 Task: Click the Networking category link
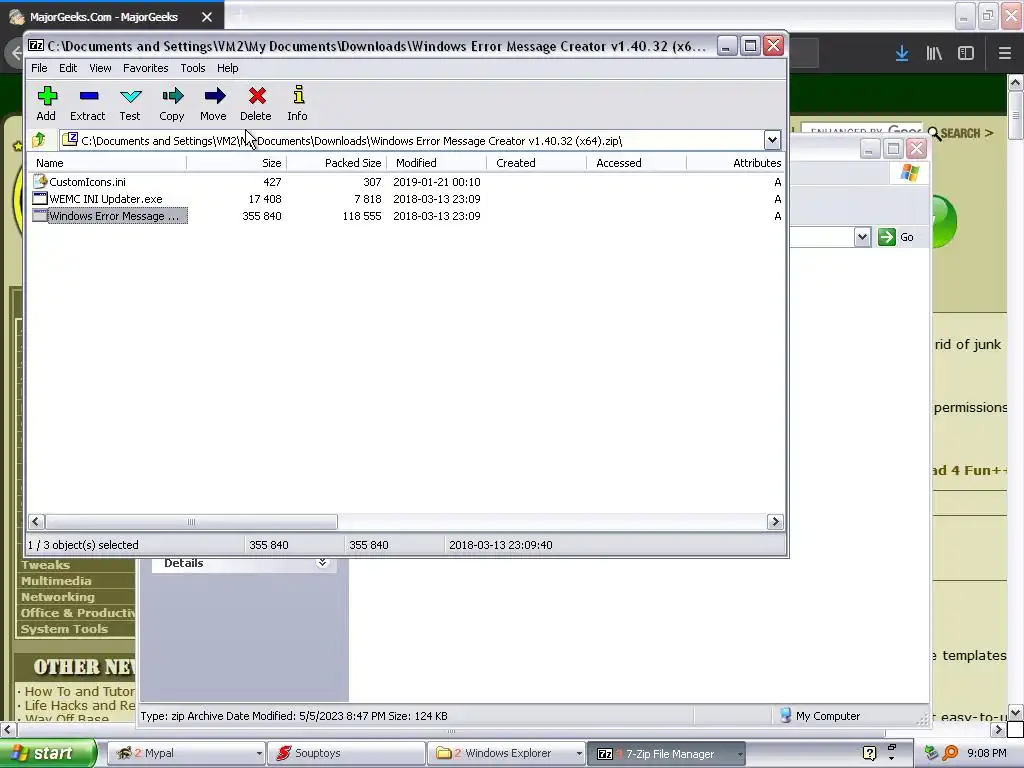[57, 597]
